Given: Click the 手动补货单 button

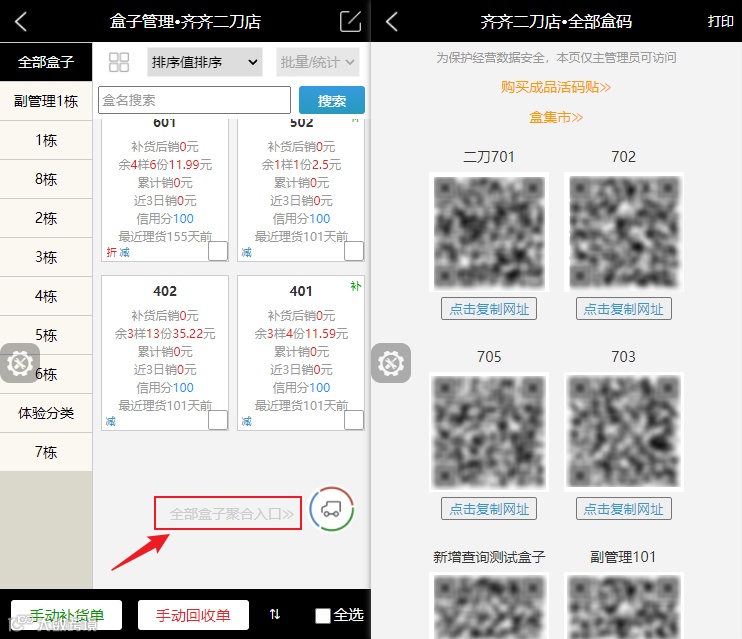Looking at the screenshot, I should tap(66, 615).
